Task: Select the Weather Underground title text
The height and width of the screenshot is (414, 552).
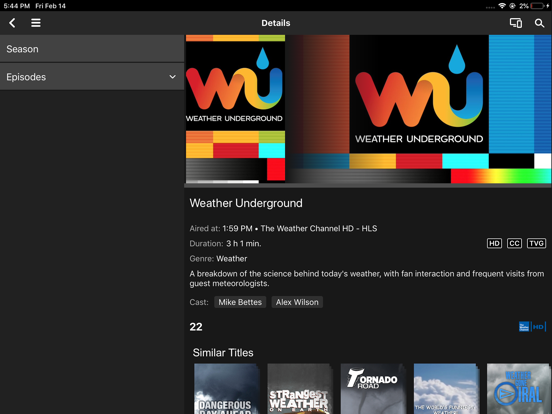Action: 246,203
